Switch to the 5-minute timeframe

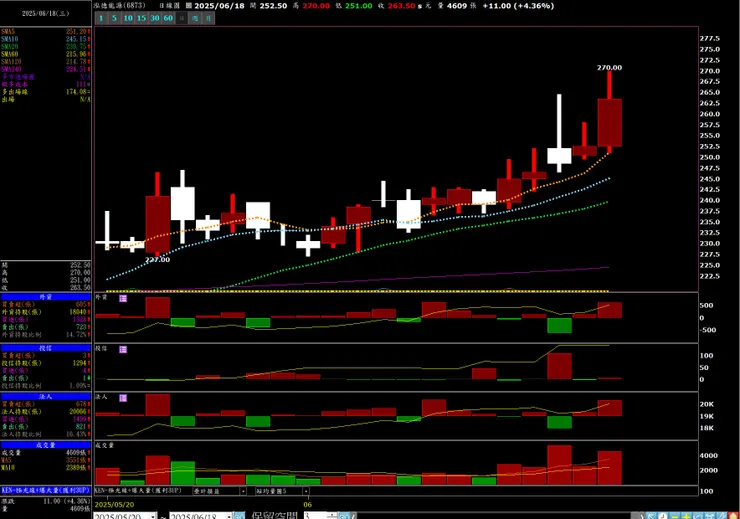pyautogui.click(x=114, y=18)
